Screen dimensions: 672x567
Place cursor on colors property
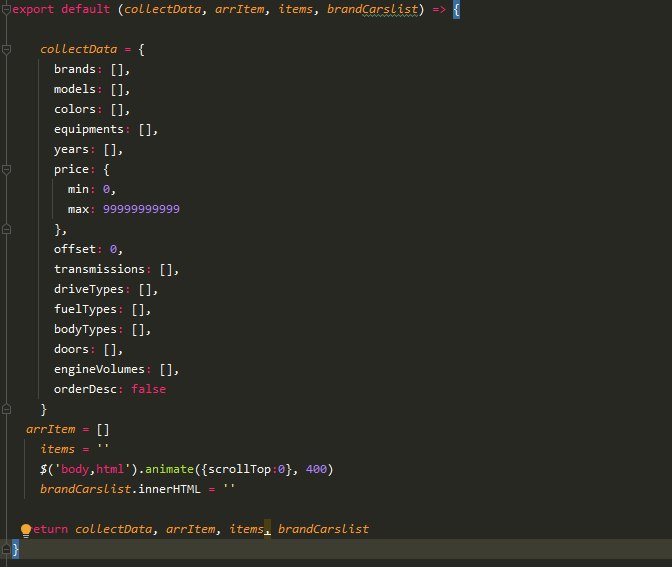[x=75, y=109]
